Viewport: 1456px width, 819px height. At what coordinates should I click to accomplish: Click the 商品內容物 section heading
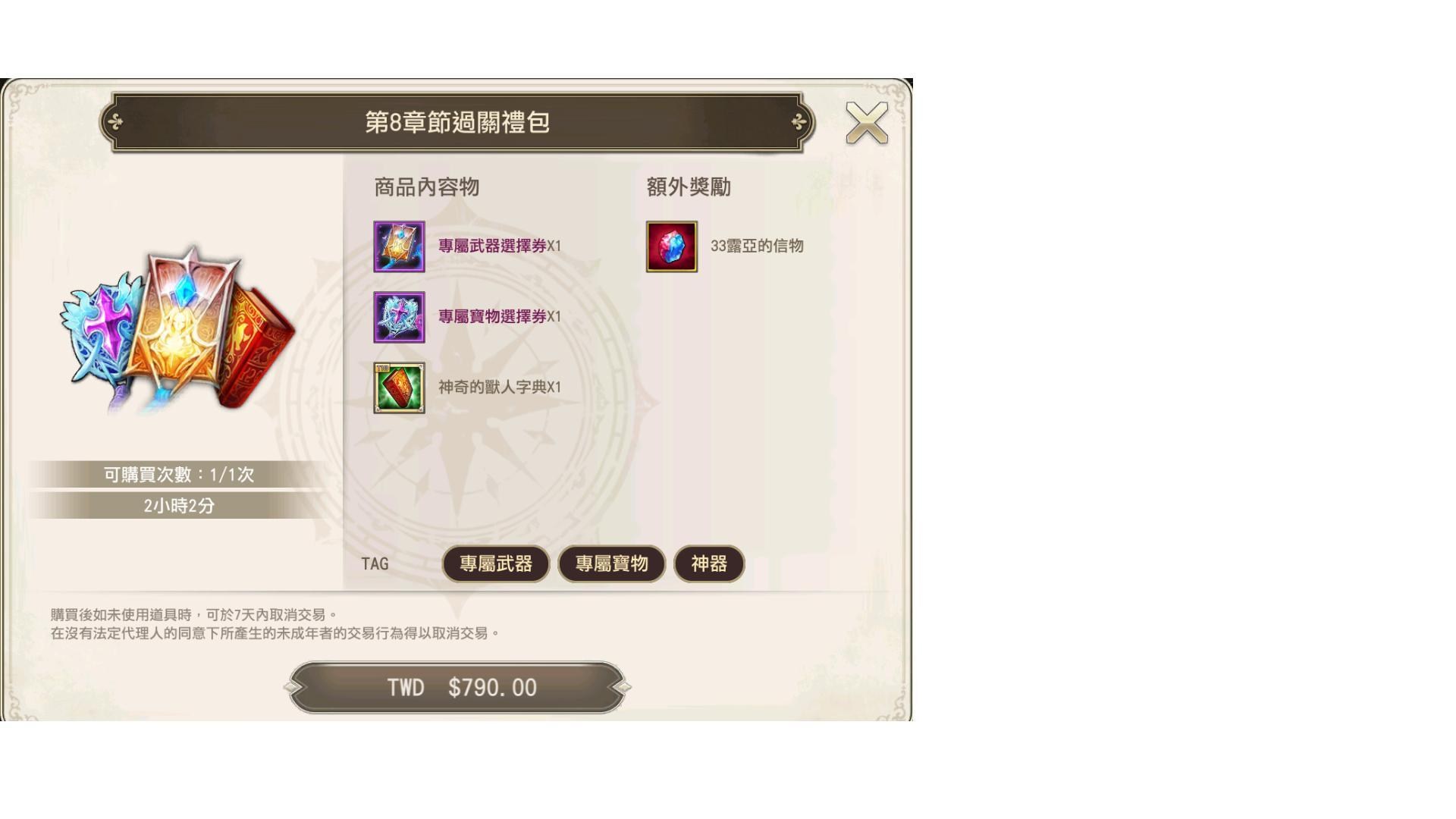427,187
